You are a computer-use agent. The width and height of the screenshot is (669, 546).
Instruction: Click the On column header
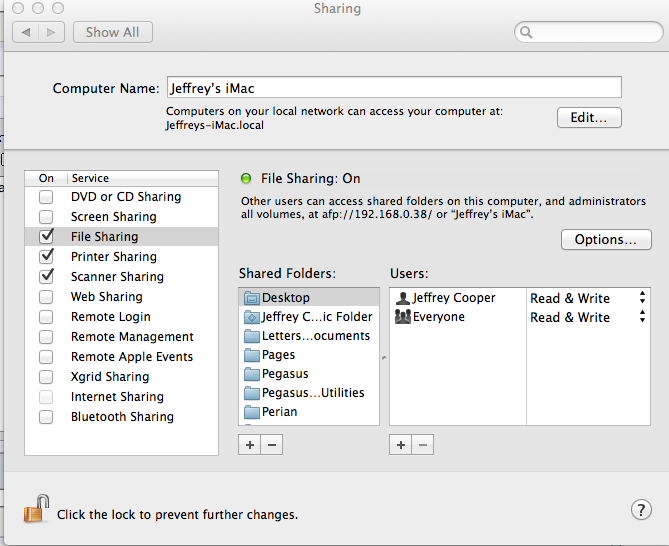tap(46, 178)
